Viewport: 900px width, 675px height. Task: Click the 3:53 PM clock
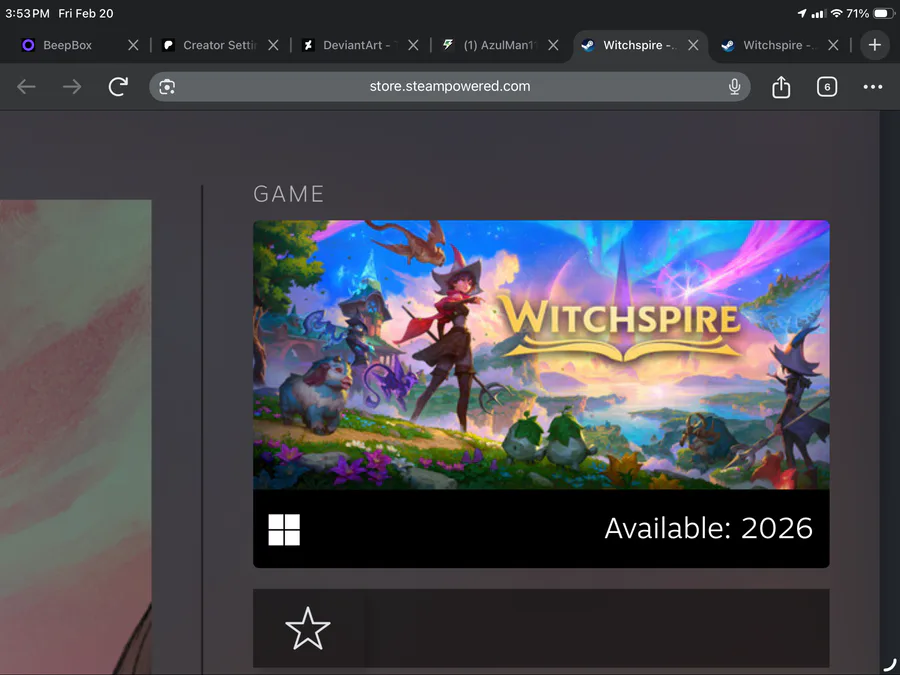pyautogui.click(x=27, y=13)
